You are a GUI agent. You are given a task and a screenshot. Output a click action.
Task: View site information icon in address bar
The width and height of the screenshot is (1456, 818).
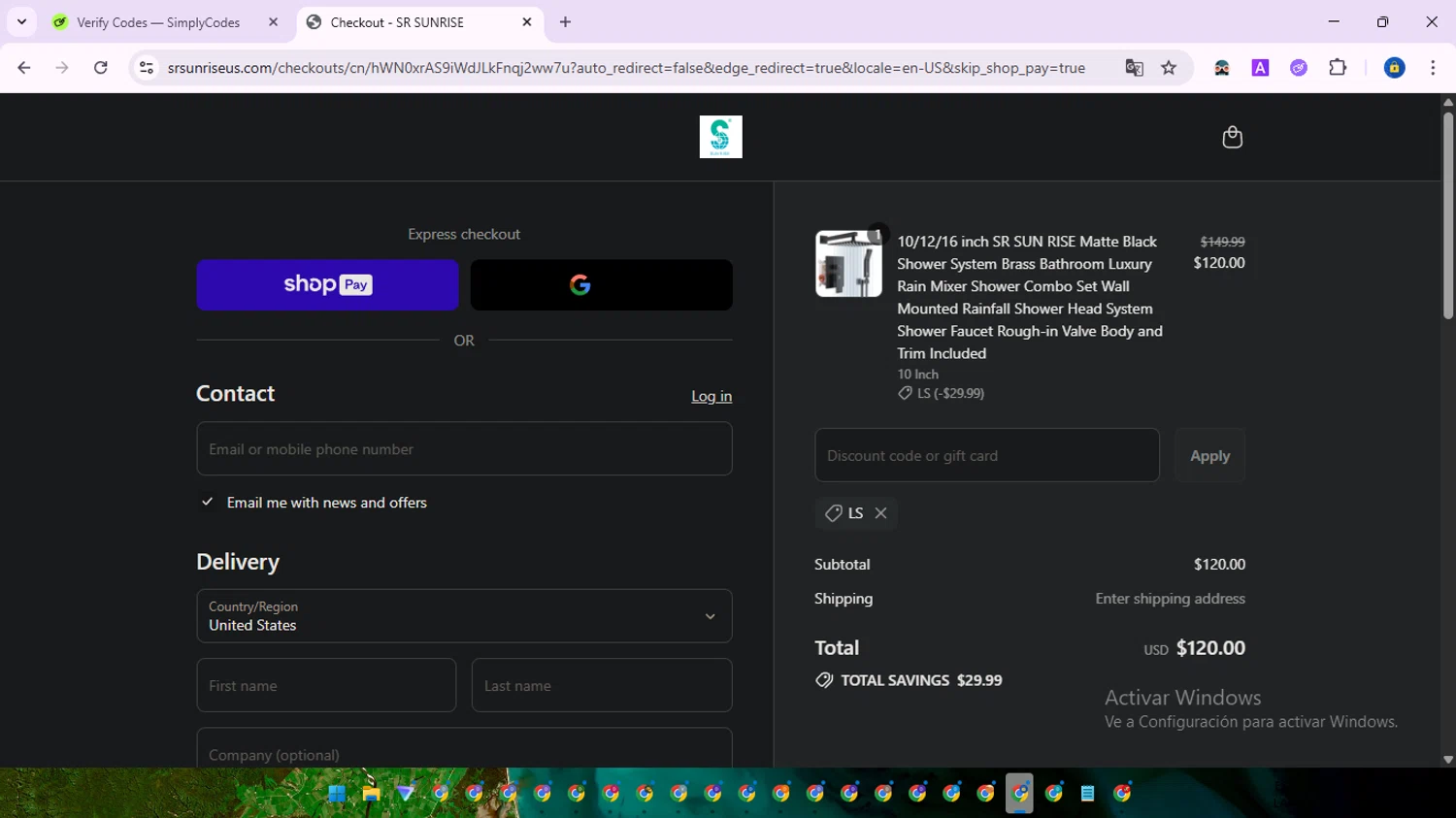(x=147, y=68)
